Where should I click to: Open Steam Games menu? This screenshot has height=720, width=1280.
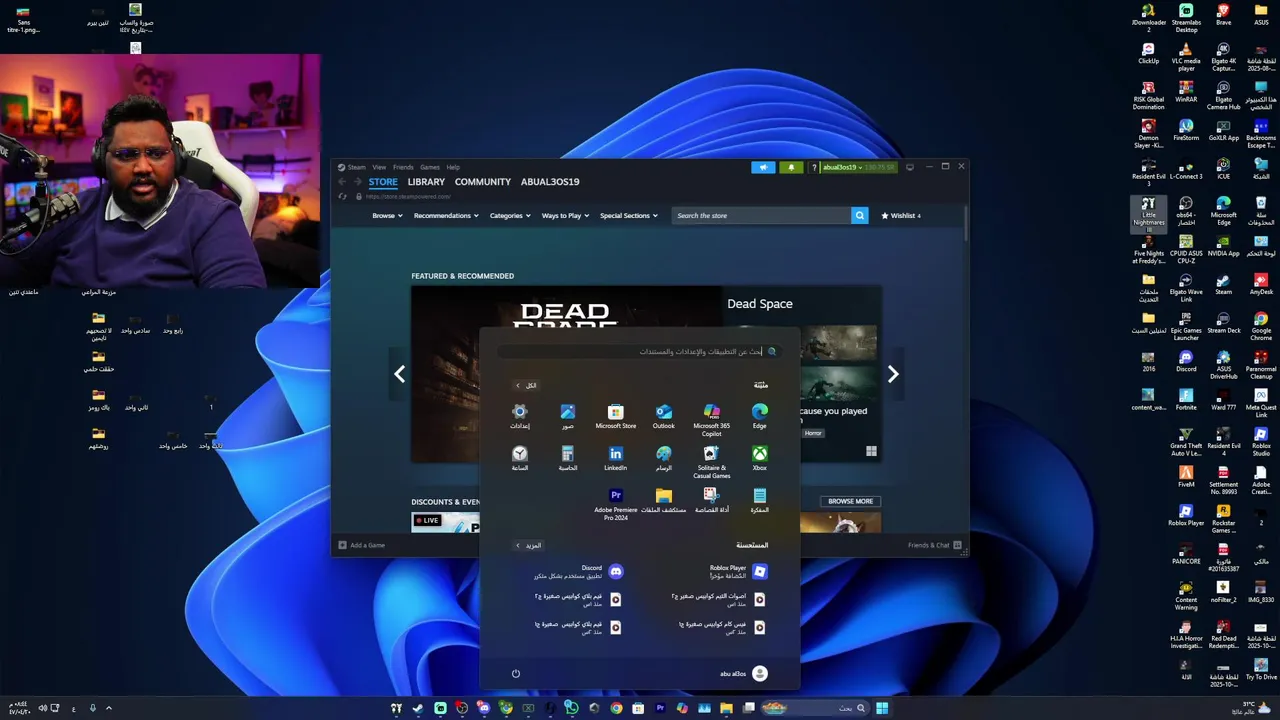(x=430, y=167)
